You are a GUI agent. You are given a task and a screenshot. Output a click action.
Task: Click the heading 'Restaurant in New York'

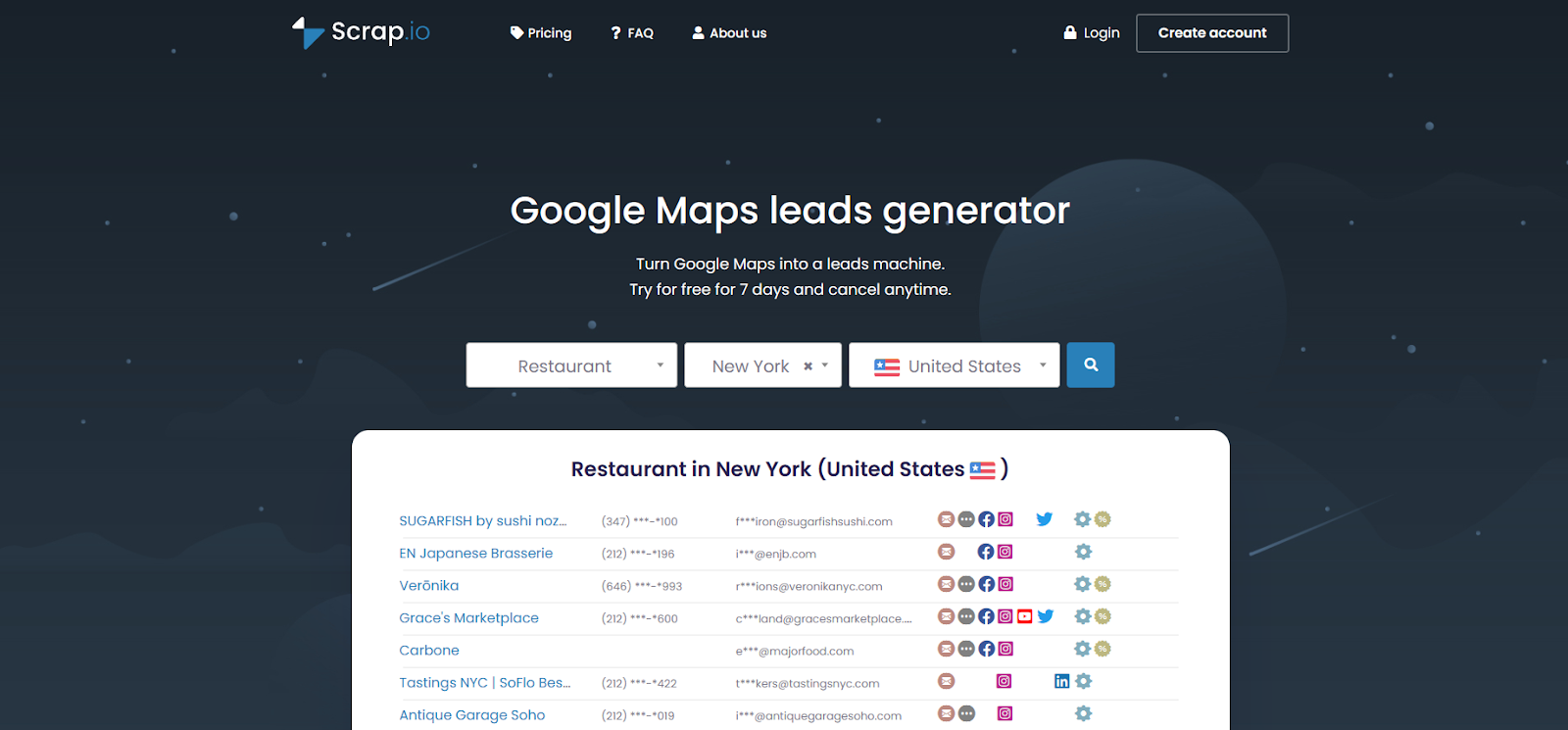coord(790,469)
